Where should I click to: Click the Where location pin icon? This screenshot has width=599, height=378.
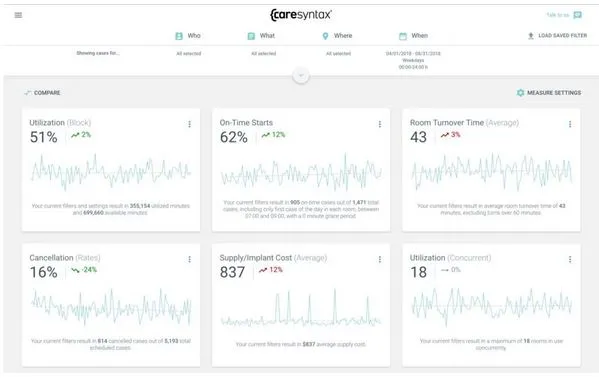(325, 36)
